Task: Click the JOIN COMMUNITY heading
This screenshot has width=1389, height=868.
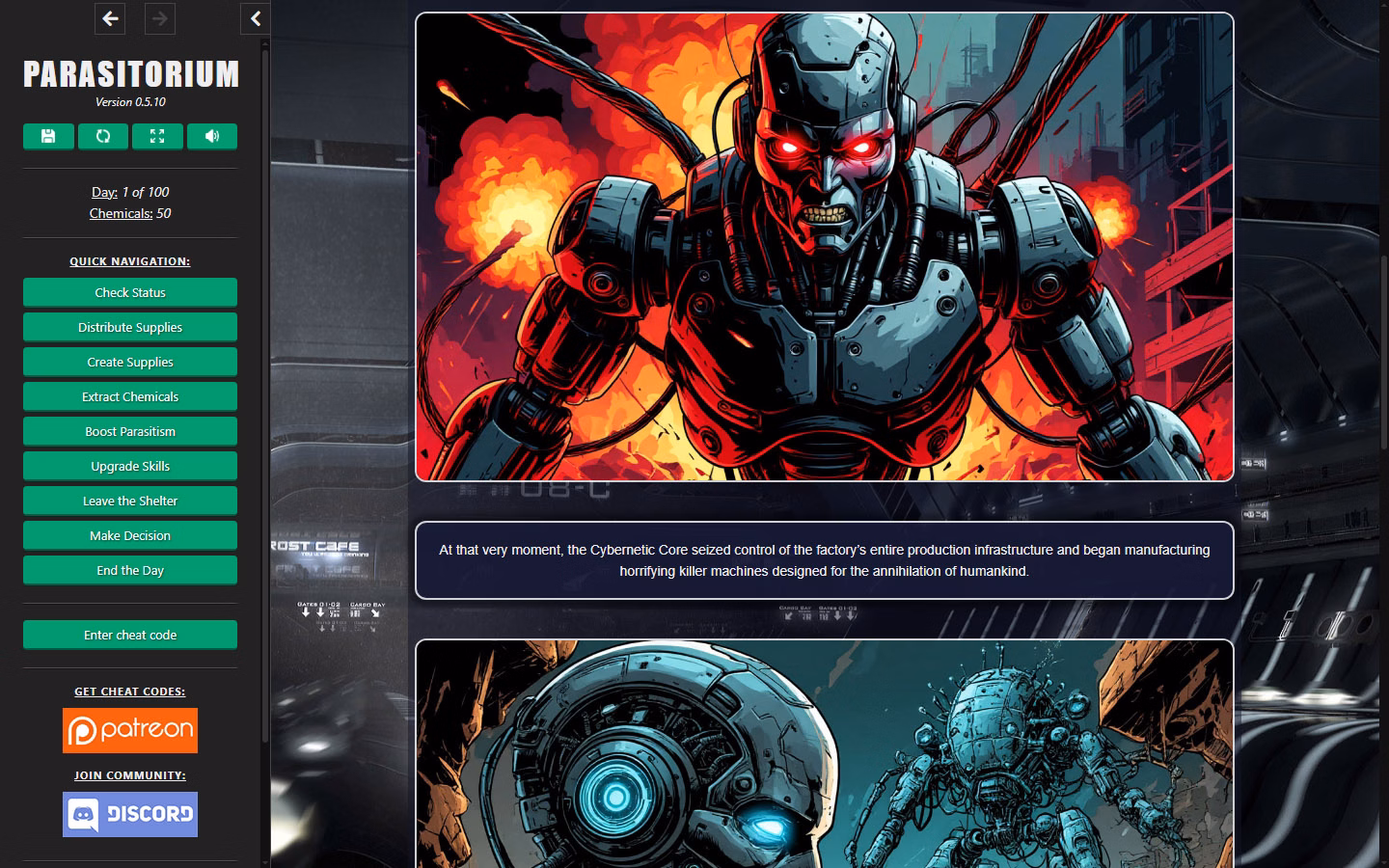Action: click(130, 775)
